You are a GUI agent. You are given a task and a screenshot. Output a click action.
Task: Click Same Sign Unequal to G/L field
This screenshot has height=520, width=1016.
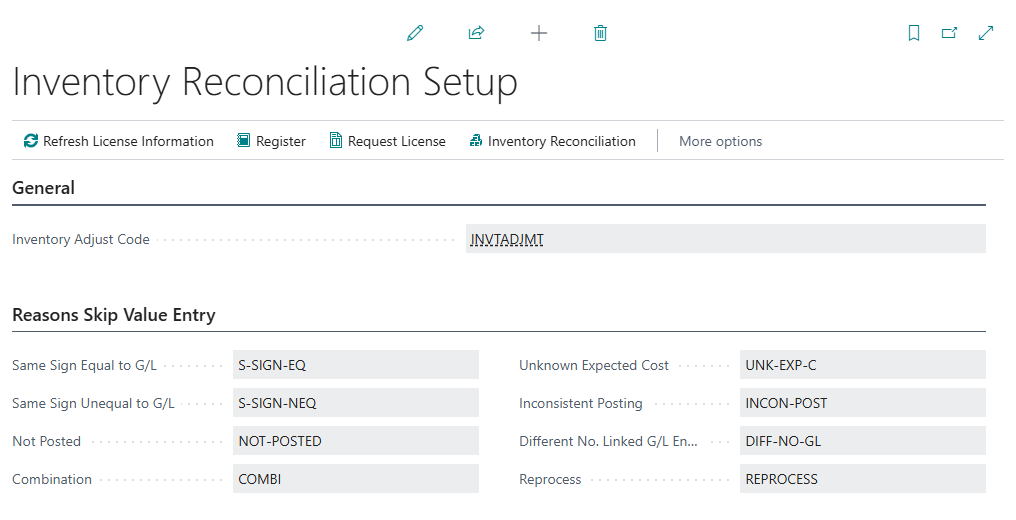(356, 403)
